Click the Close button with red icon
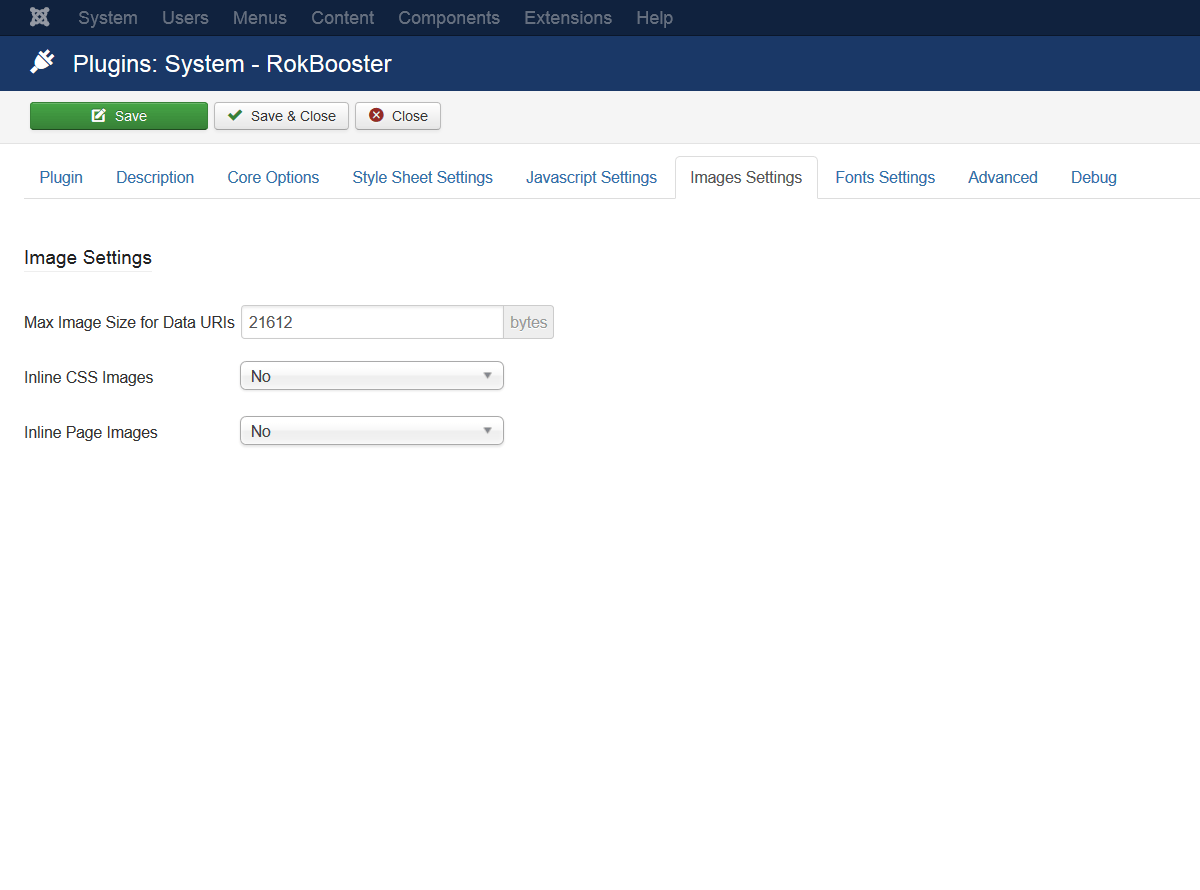Viewport: 1200px width, 890px height. pos(398,116)
